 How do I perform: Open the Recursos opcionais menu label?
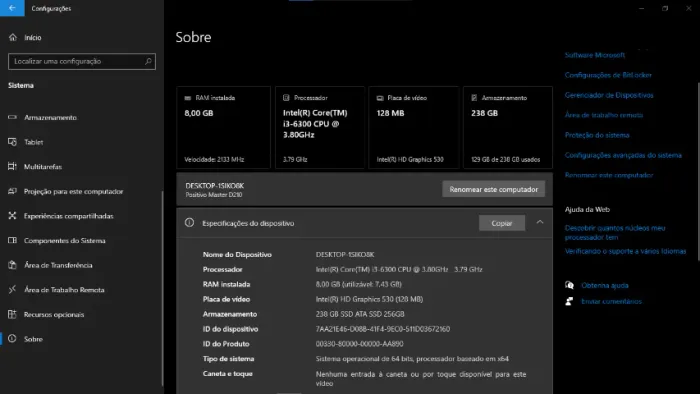(54, 314)
